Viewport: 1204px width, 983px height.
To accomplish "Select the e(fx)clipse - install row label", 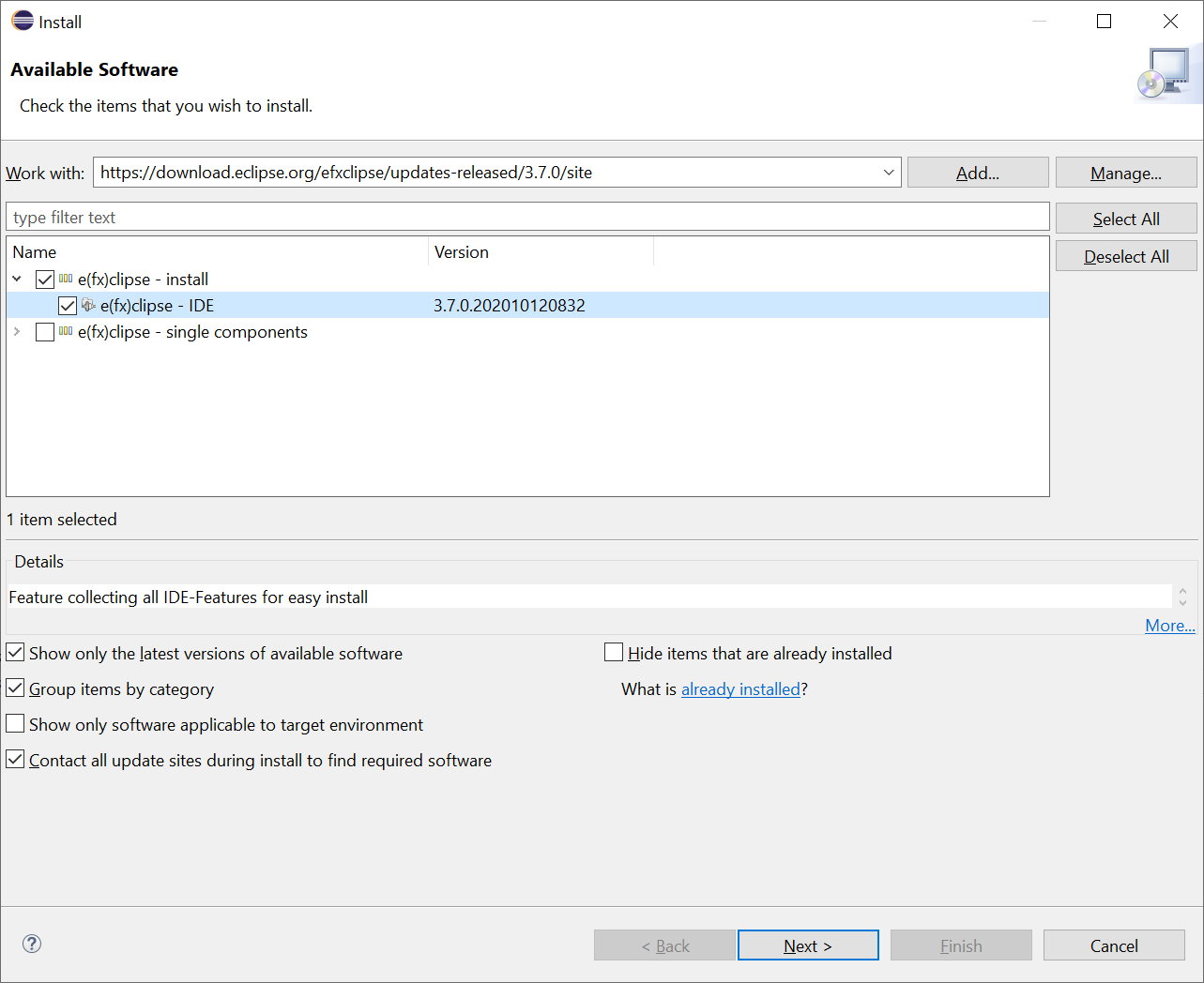I will pos(143,280).
